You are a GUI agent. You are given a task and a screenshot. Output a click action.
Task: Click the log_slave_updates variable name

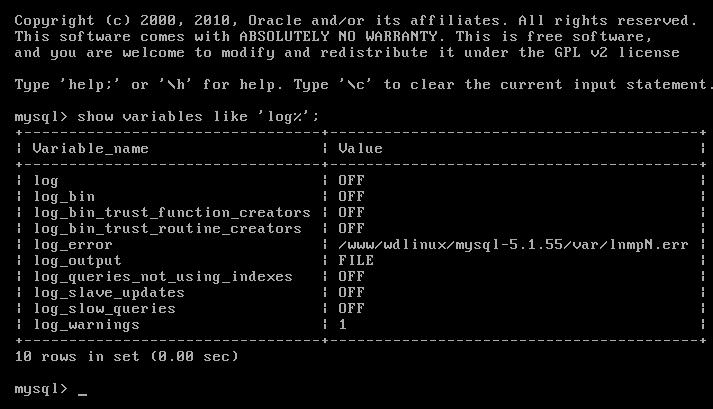coord(109,293)
